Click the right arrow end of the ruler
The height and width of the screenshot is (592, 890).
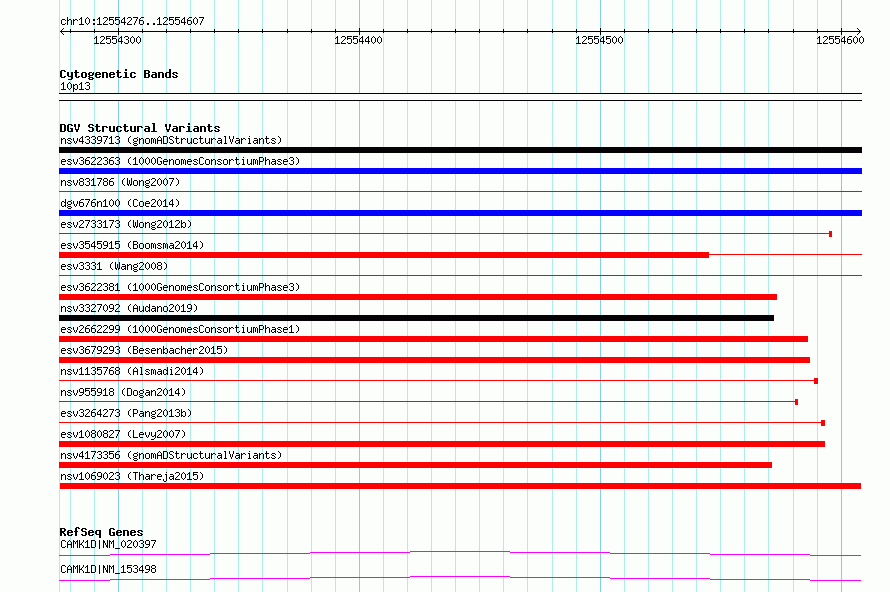point(858,31)
